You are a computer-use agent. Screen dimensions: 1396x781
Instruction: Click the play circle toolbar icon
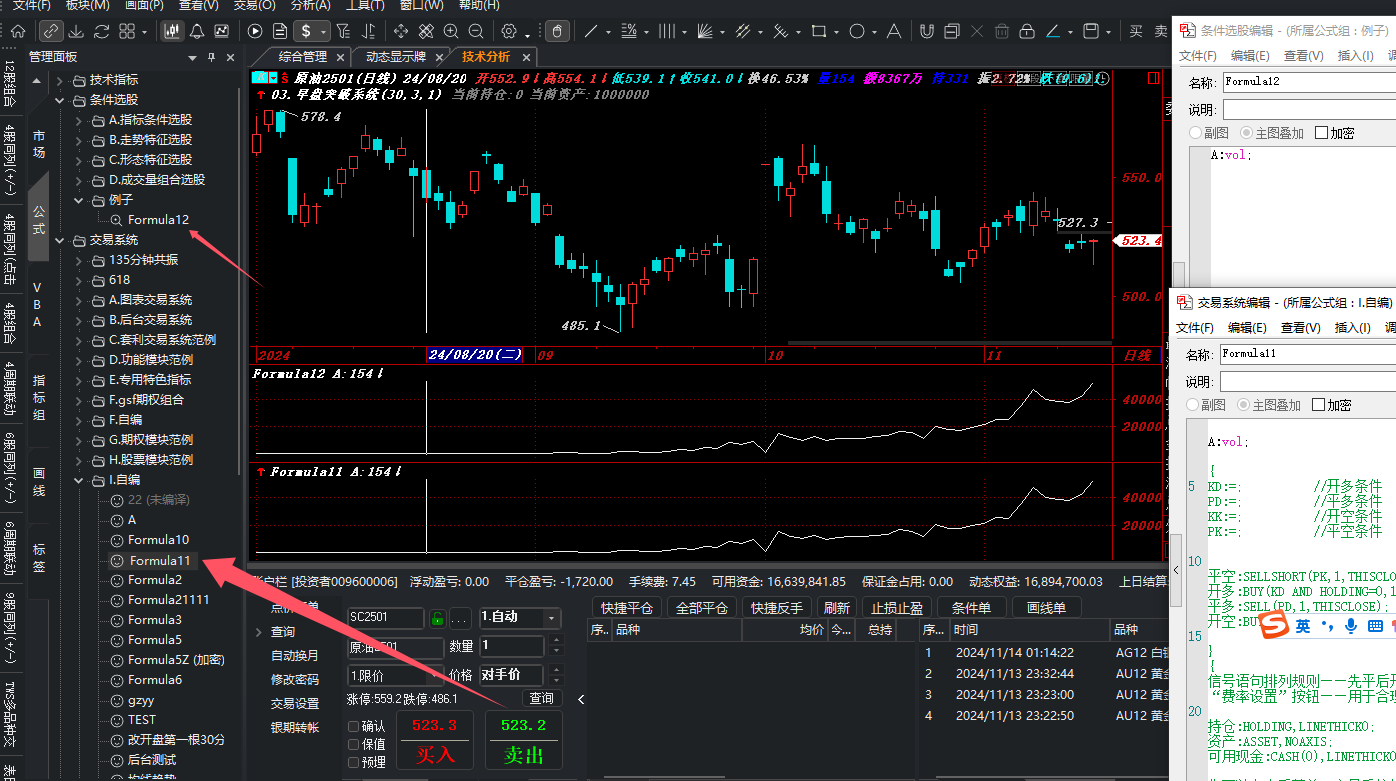coord(255,31)
